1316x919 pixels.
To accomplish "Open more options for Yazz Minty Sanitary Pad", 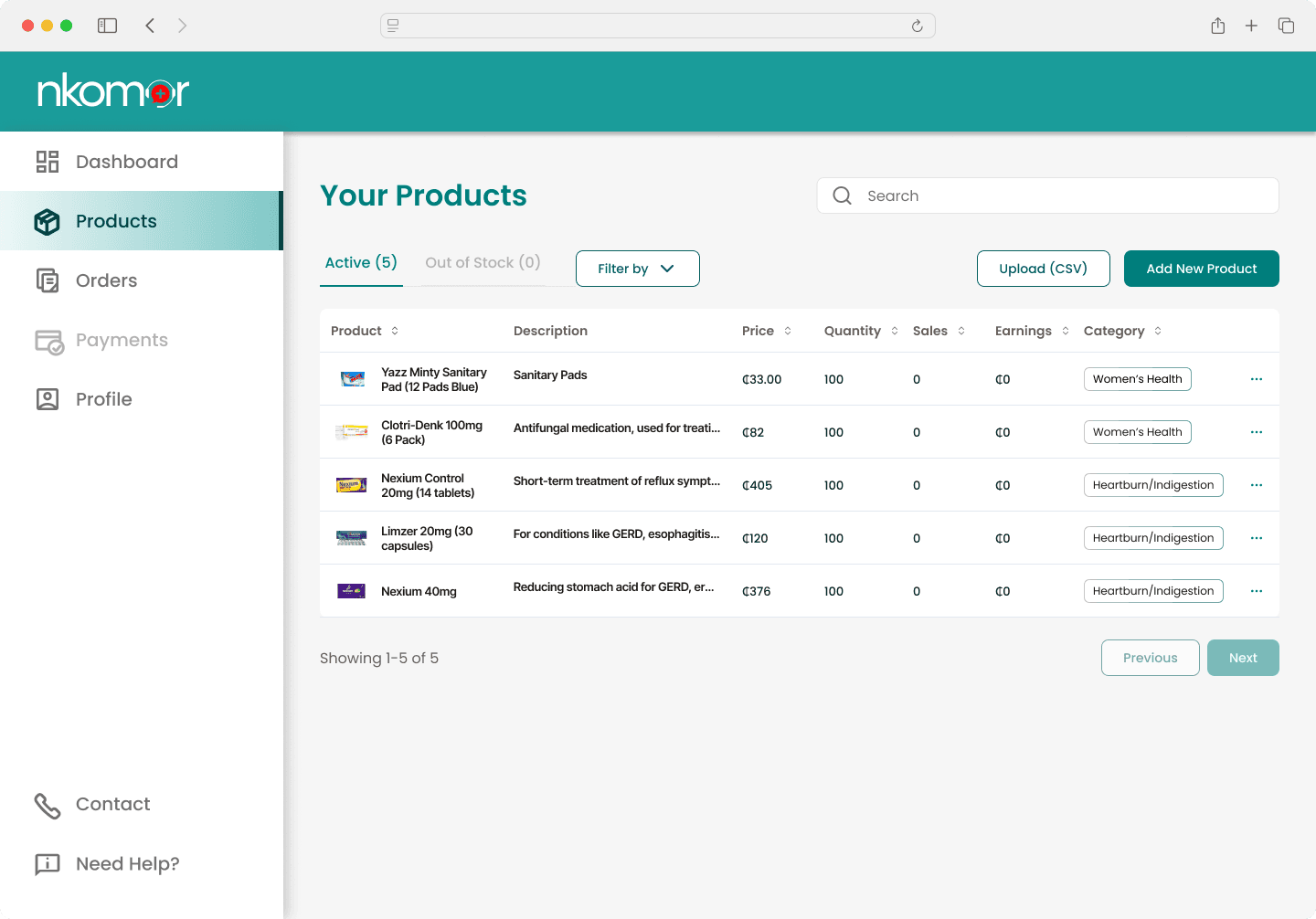I will 1257,379.
